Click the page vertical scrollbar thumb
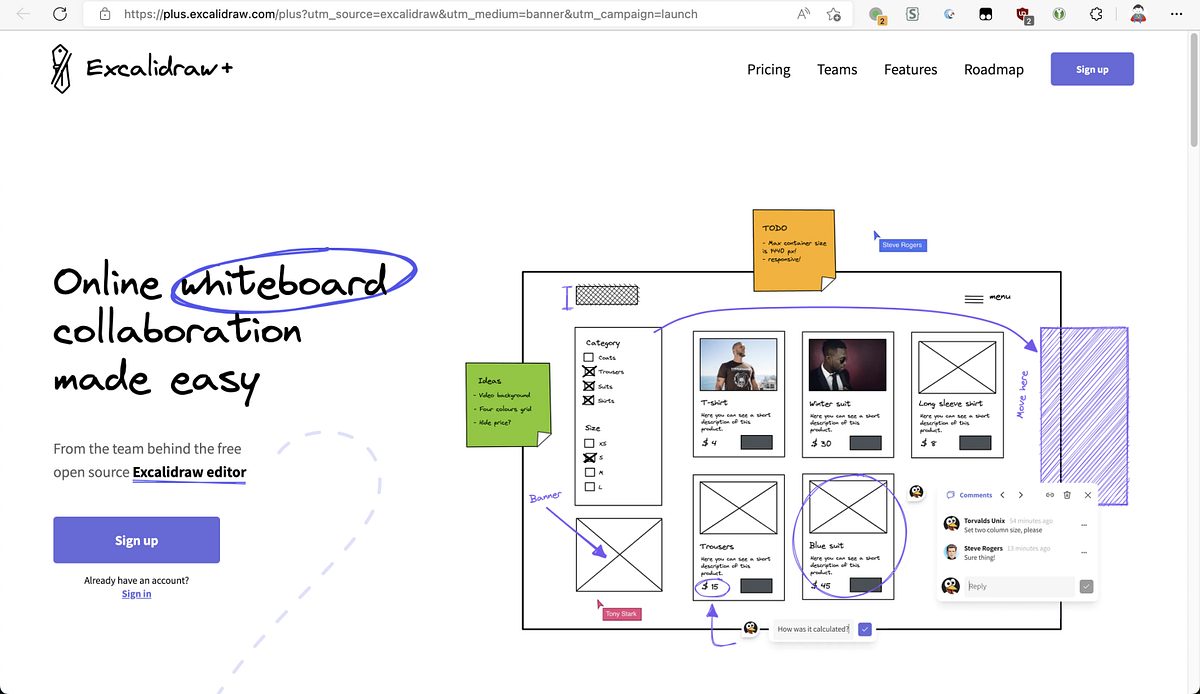The image size is (1200, 694). tap(1193, 89)
